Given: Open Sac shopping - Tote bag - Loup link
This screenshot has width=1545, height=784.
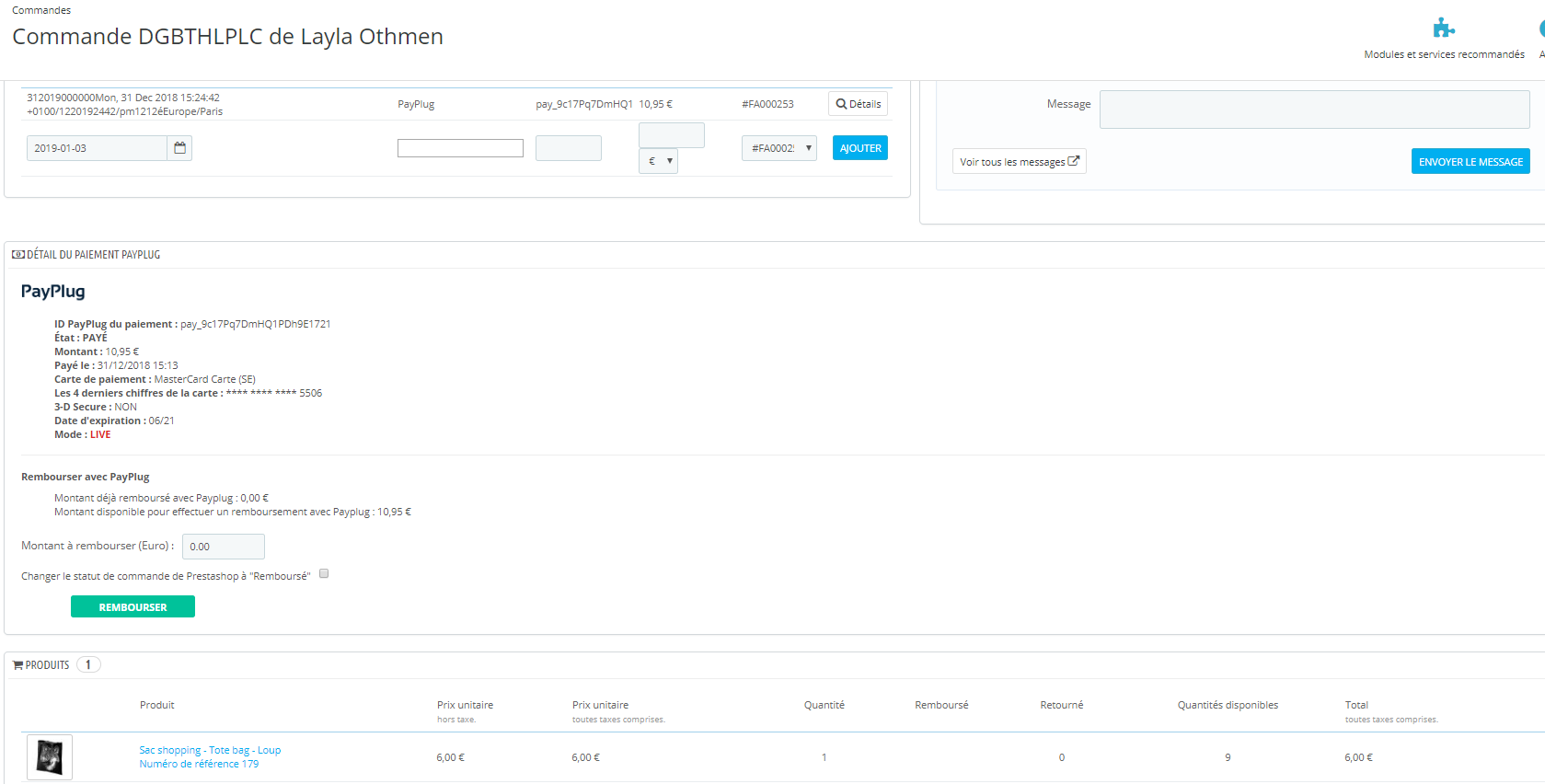Looking at the screenshot, I should click(210, 750).
